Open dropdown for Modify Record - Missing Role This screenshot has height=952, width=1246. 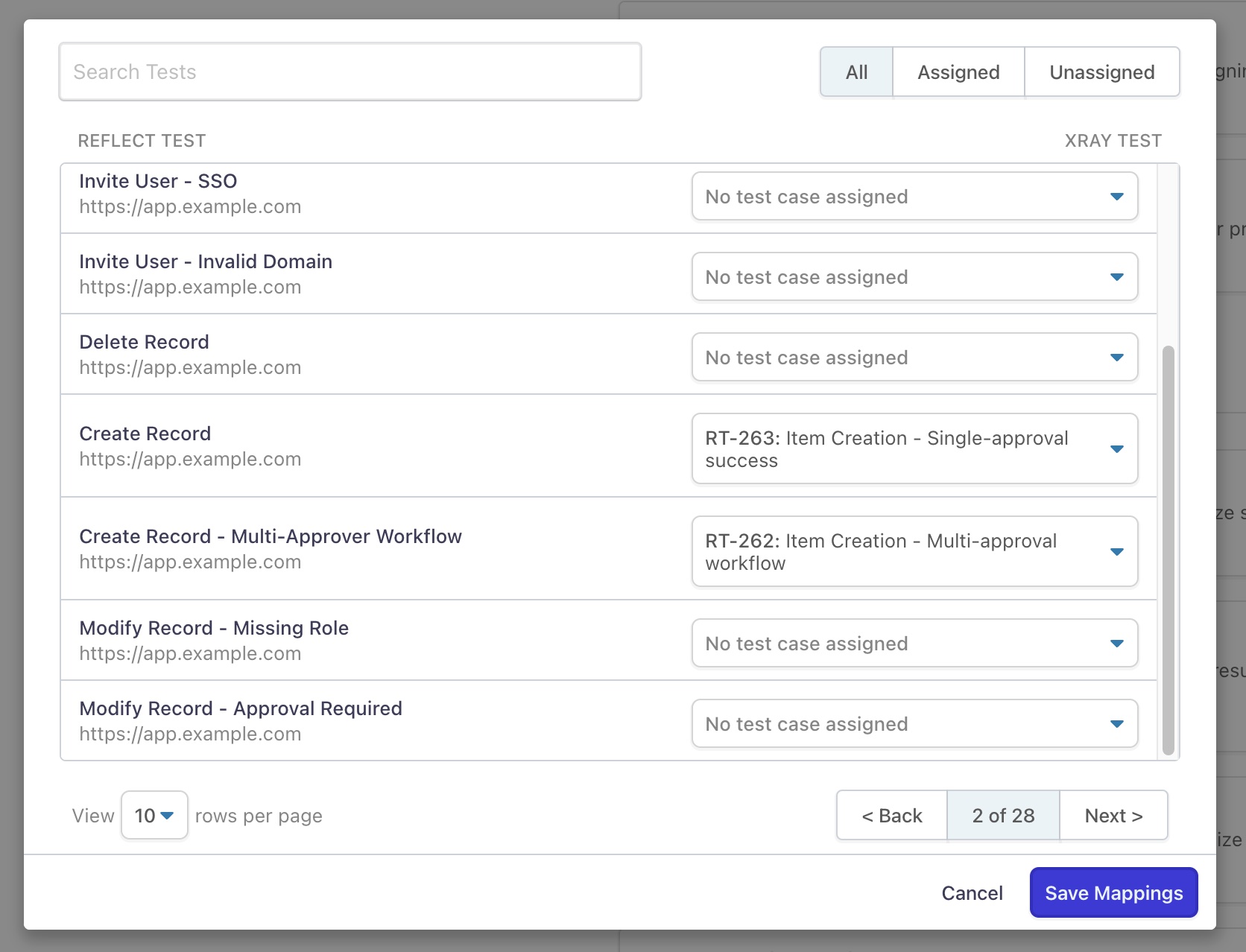[914, 644]
